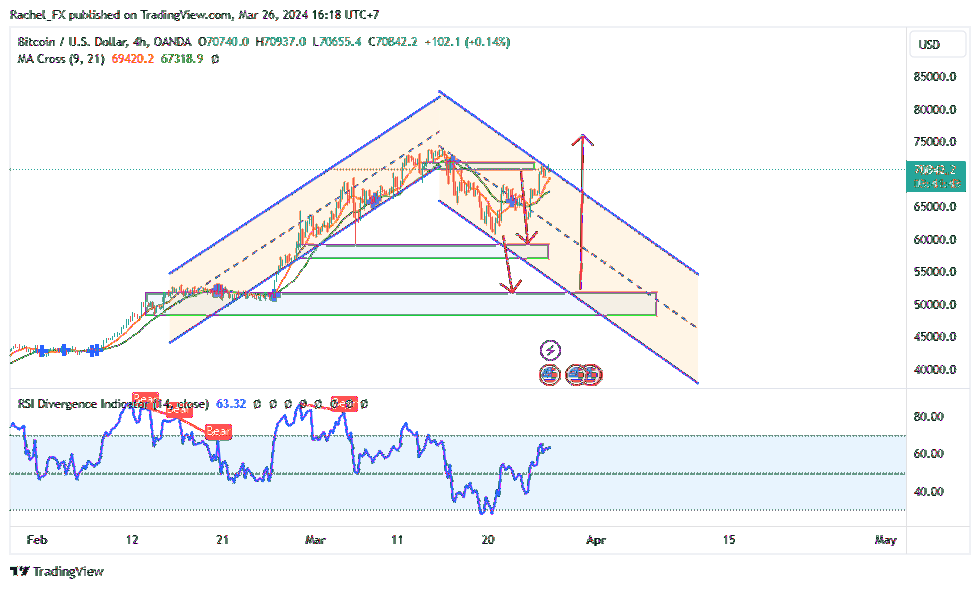Image resolution: width=980 pixels, height=589 pixels.
Task: Click 80.00 on the RSI scale
Action: (x=929, y=416)
